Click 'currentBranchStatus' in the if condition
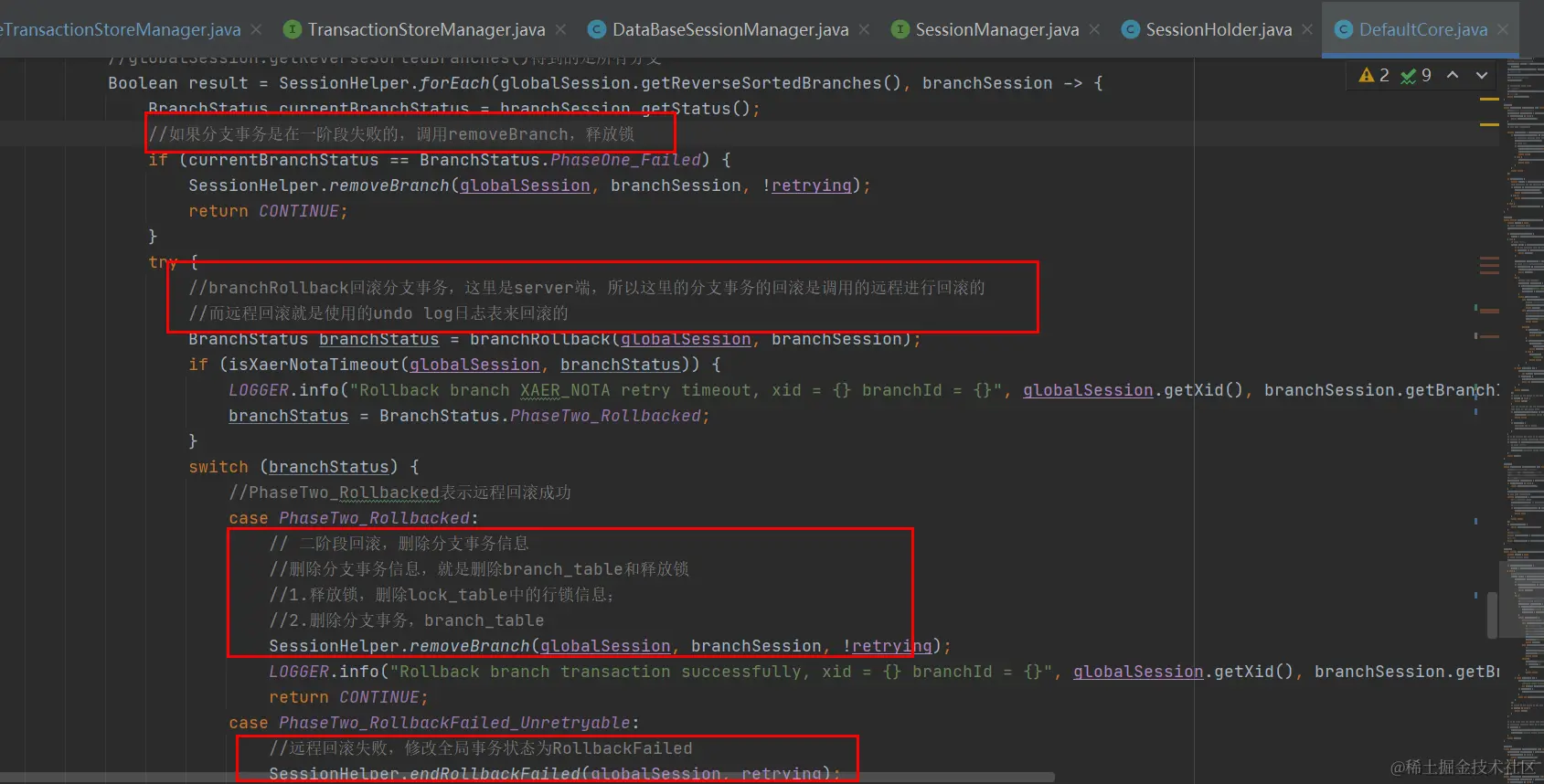Image resolution: width=1544 pixels, height=784 pixels. tap(283, 160)
